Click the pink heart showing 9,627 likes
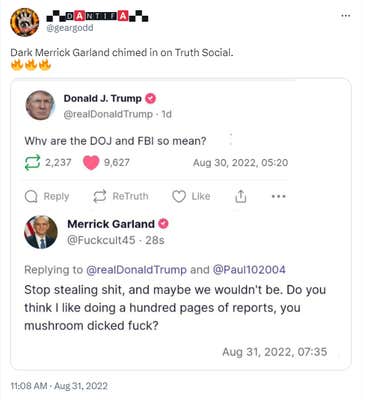Viewport: 366px width, 400px height. point(91,163)
